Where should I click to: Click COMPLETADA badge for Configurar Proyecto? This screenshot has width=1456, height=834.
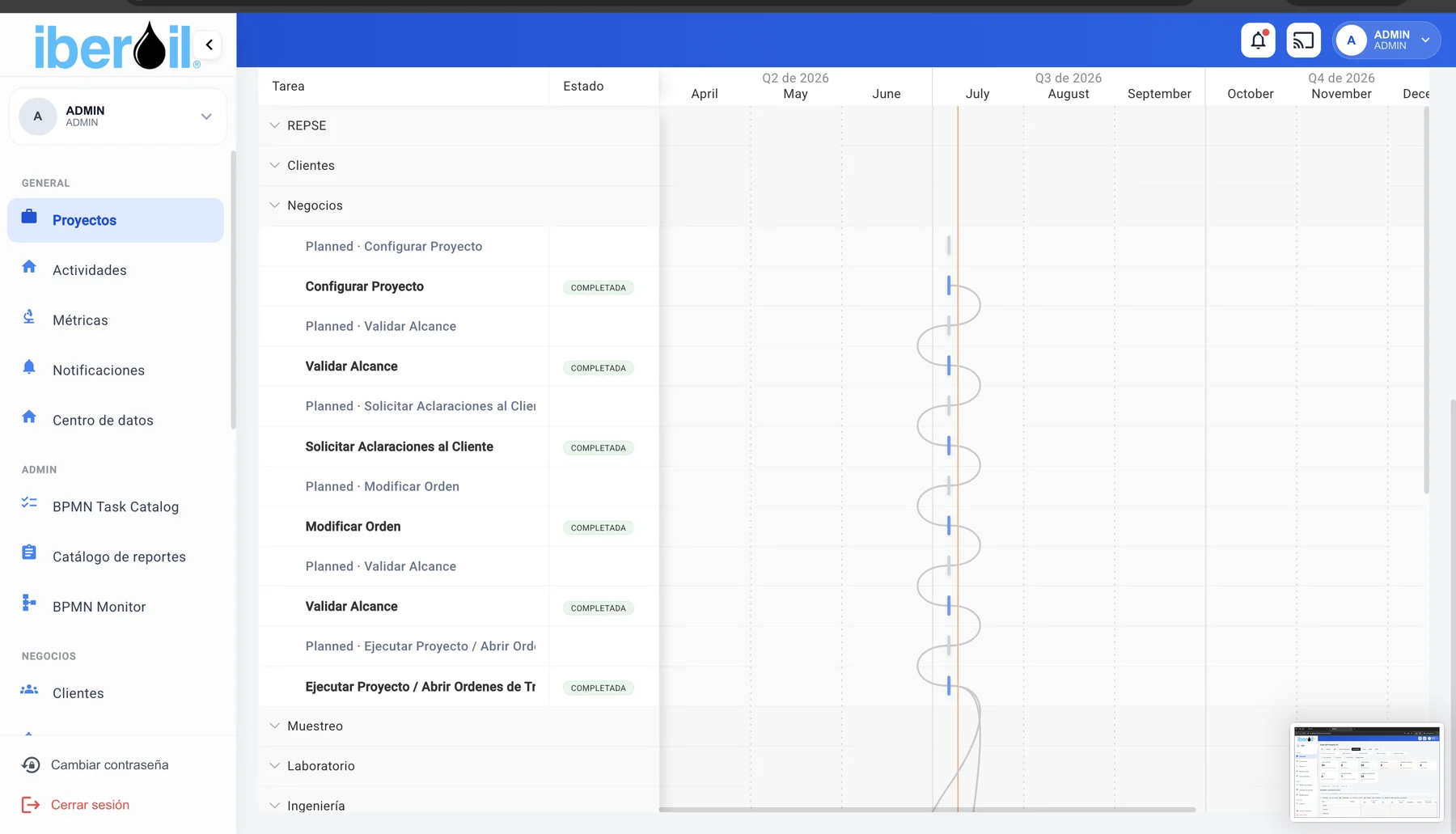(599, 288)
